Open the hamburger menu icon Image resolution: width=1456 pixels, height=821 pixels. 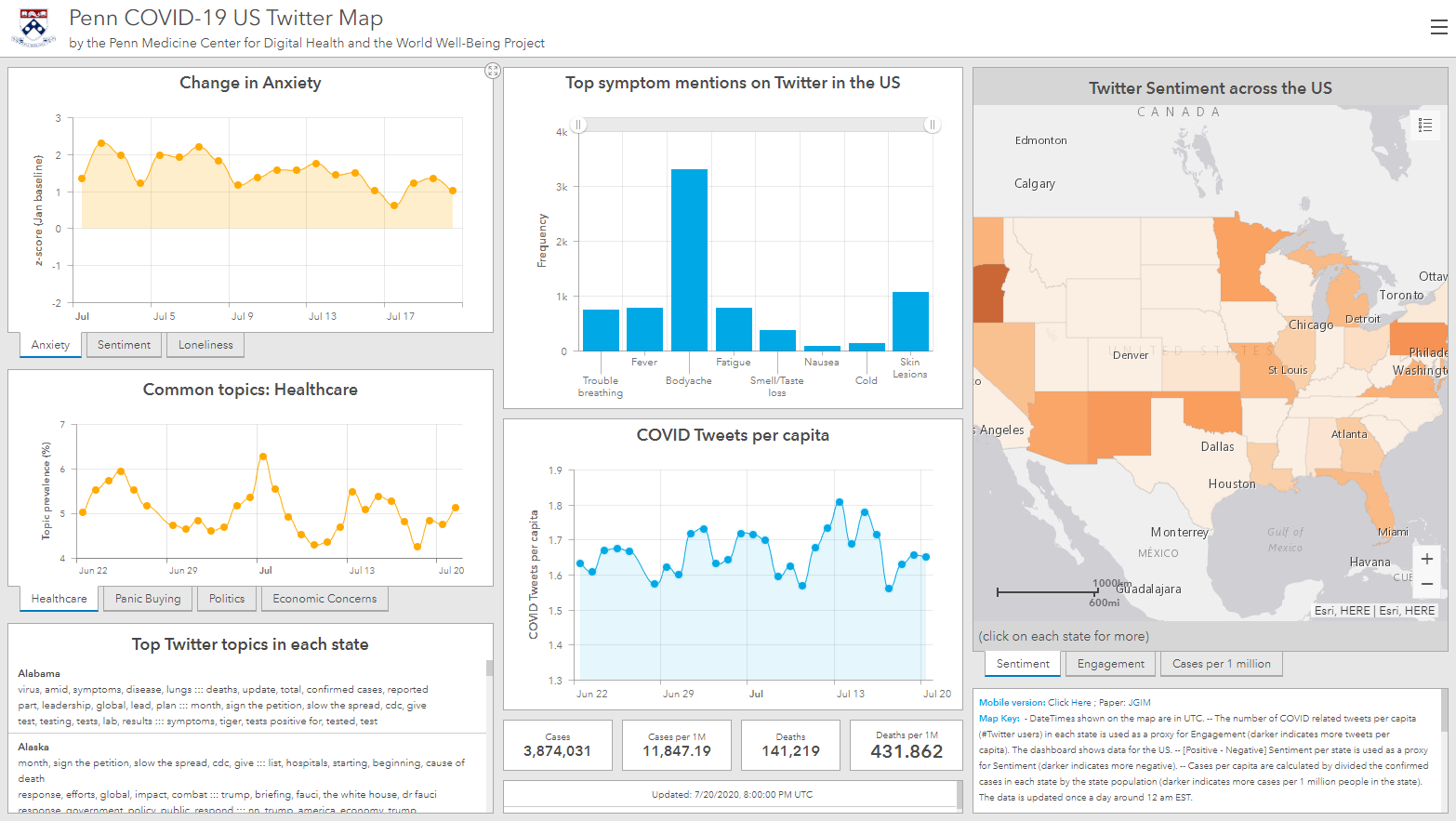coord(1438,27)
